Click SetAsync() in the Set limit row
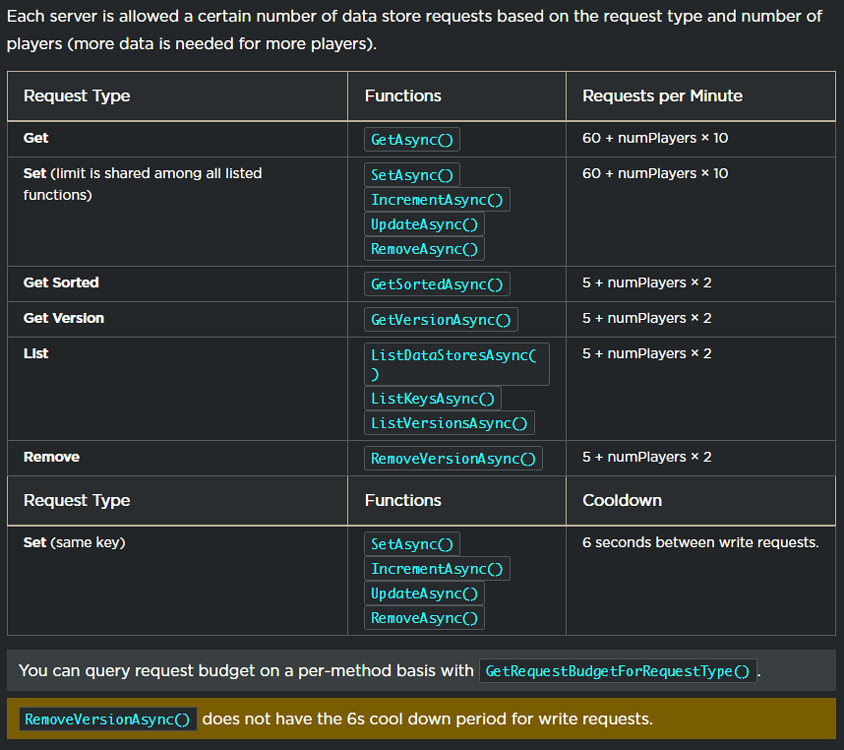Image resolution: width=844 pixels, height=750 pixels. point(412,175)
